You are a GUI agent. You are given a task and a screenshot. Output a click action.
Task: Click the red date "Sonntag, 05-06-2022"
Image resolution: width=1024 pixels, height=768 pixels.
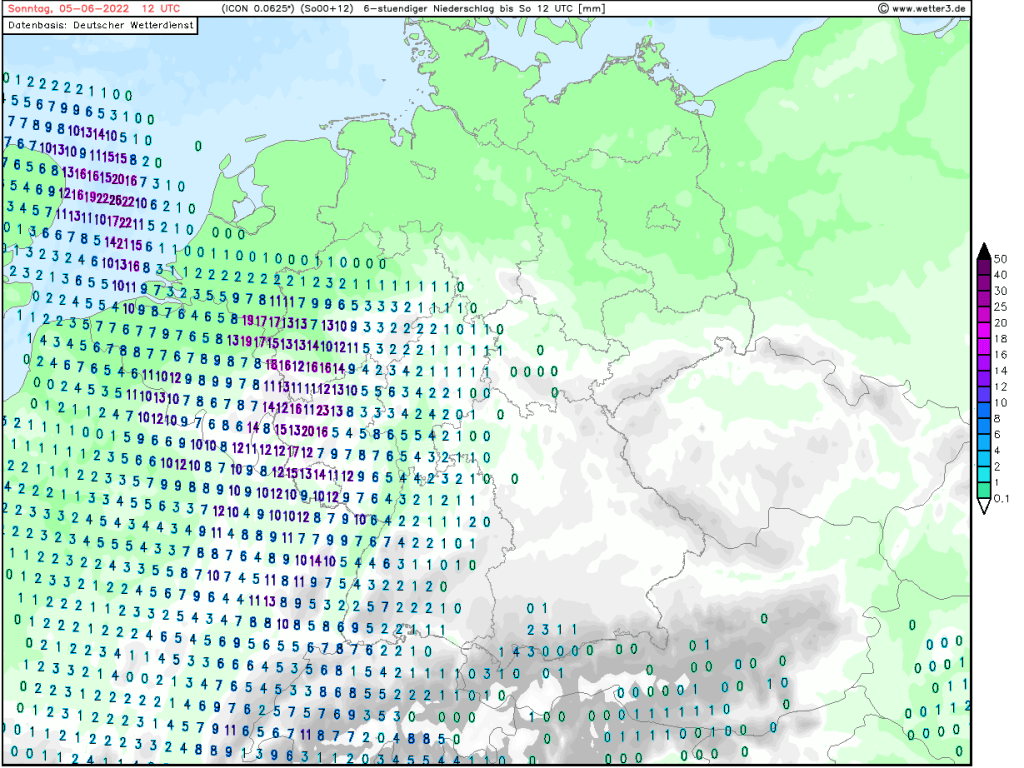(x=68, y=8)
